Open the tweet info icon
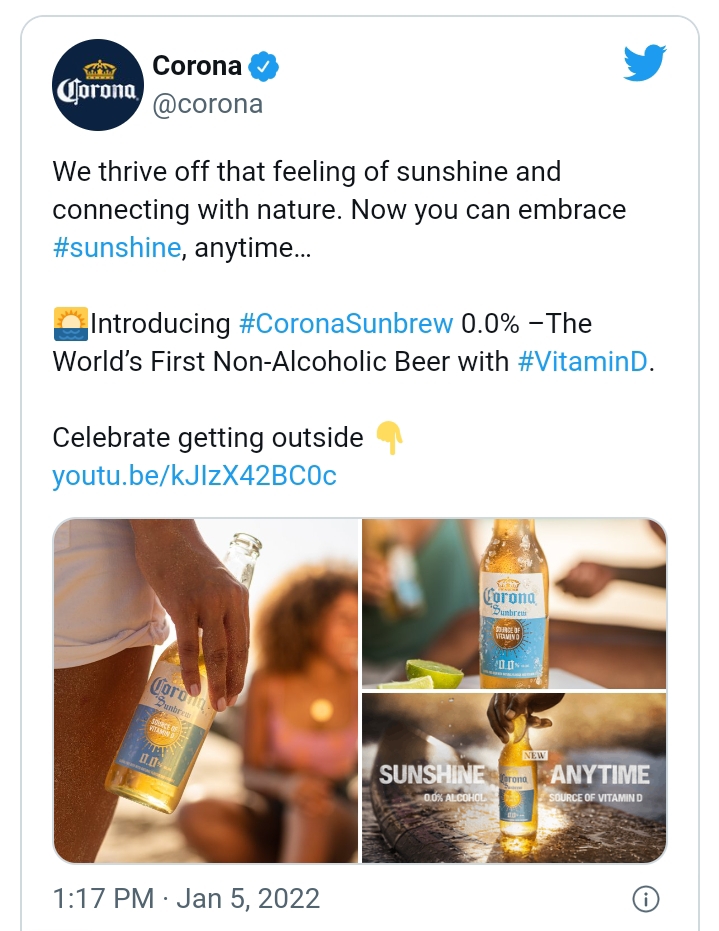 (x=646, y=898)
